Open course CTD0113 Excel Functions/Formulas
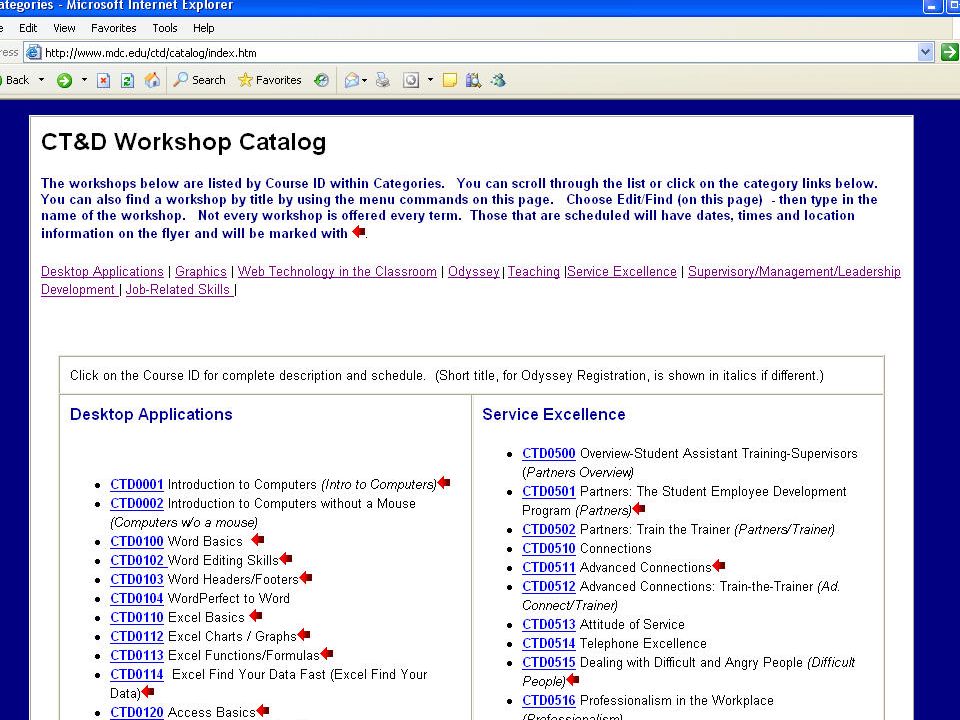 point(137,655)
